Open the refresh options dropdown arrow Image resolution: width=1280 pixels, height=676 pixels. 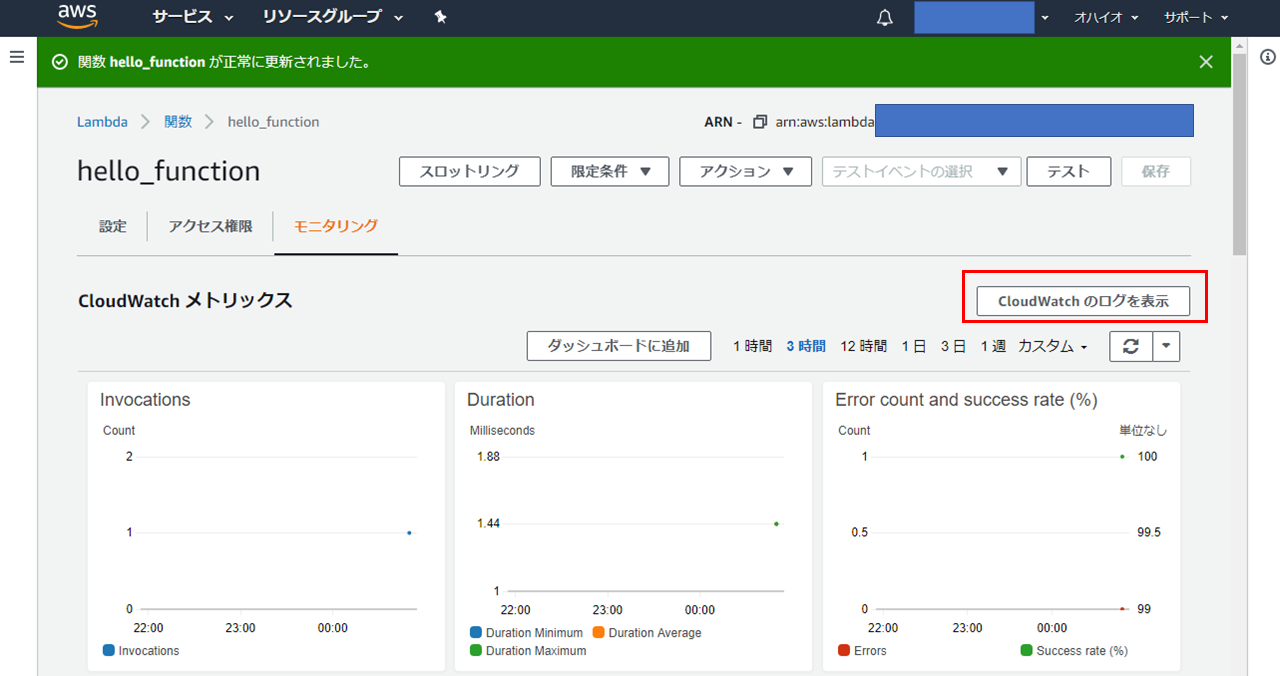pos(1167,346)
